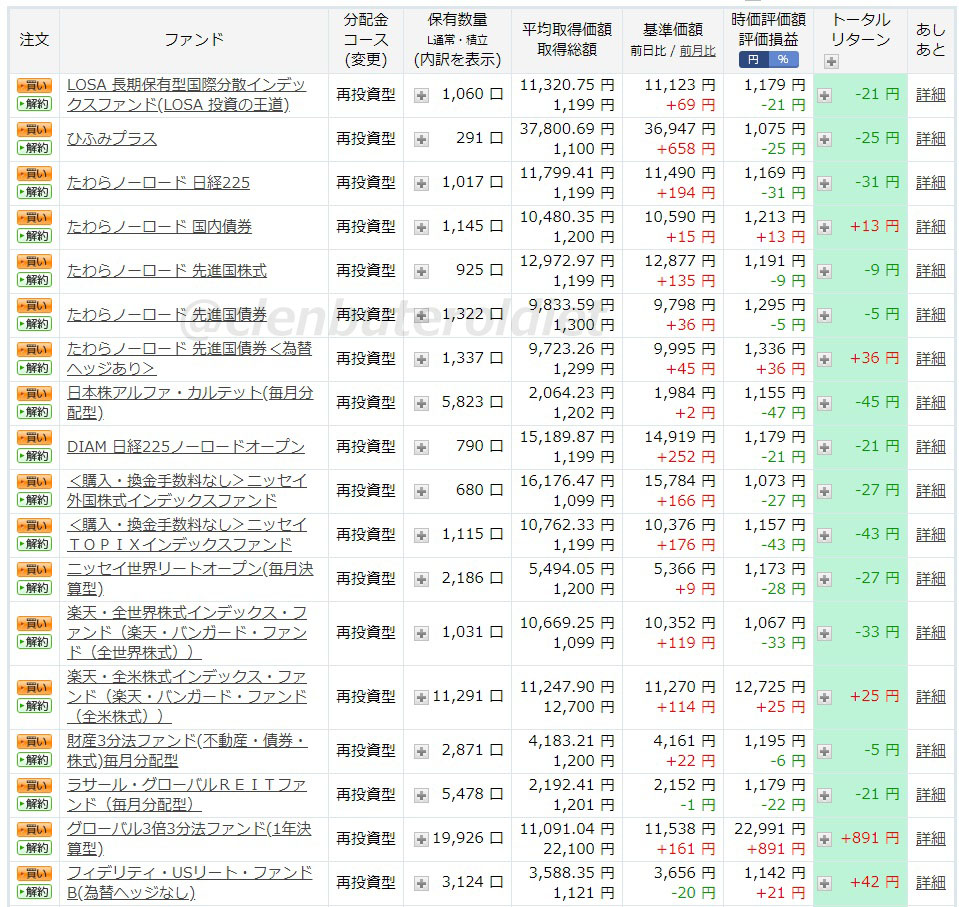Buy the LOSA 長期保有型 fund with 買い
Viewport: 959px width, 907px height.
[x=34, y=86]
